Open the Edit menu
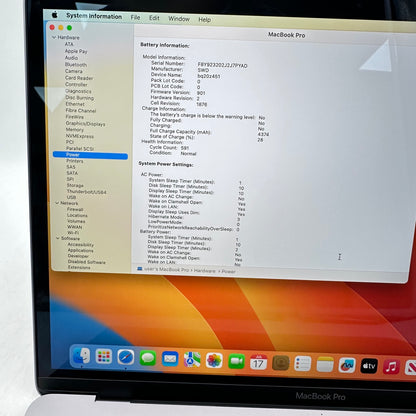416x416 pixels. pyautogui.click(x=154, y=18)
